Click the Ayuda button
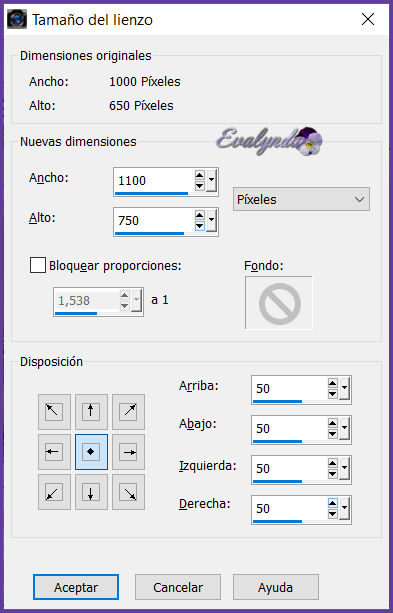The width and height of the screenshot is (393, 613). (x=276, y=587)
